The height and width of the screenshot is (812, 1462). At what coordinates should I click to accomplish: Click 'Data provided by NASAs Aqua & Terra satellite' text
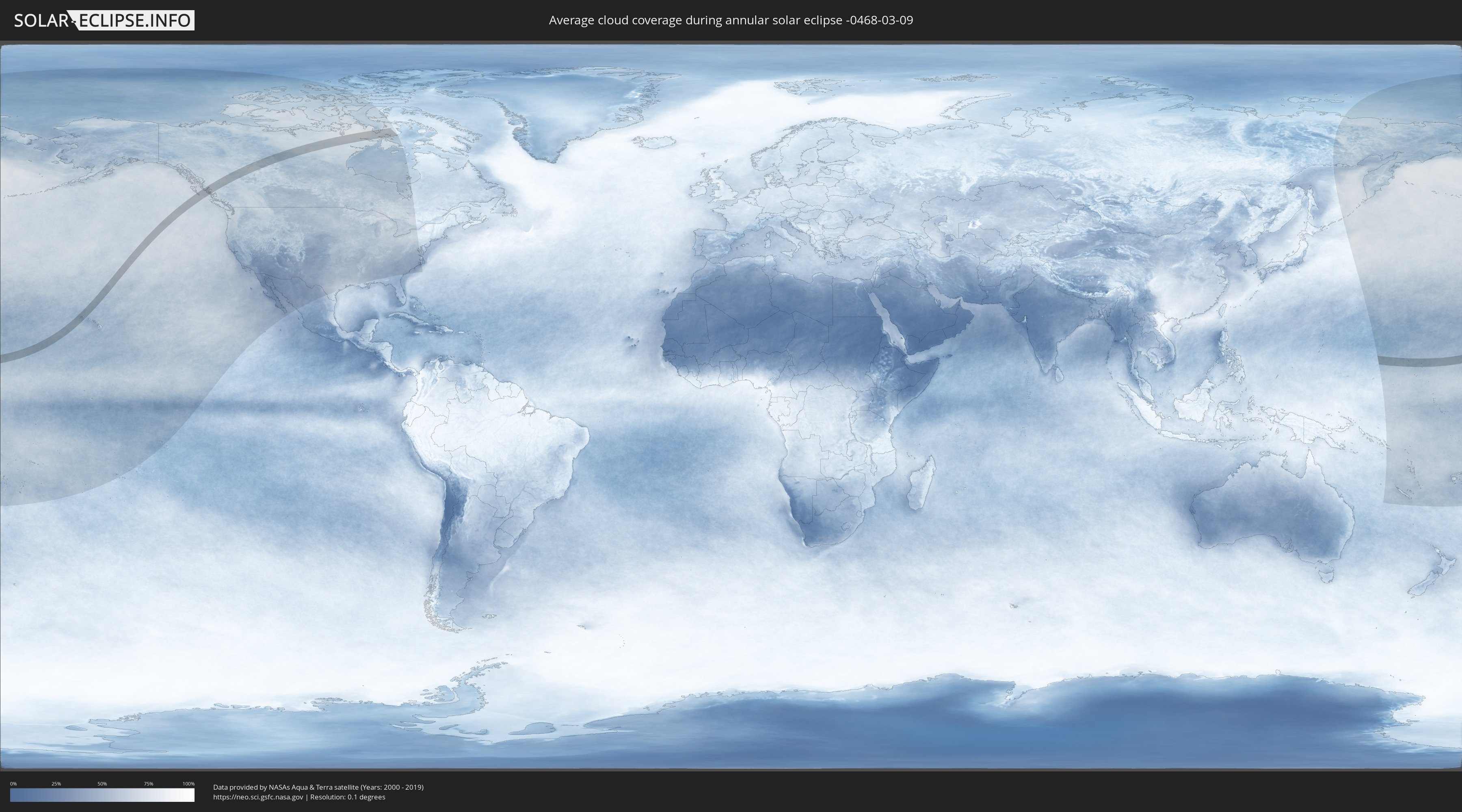click(x=286, y=787)
